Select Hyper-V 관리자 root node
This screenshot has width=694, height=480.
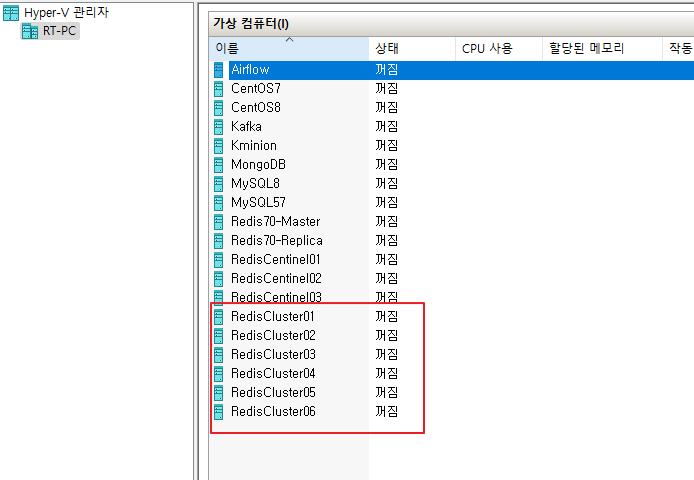coord(66,13)
